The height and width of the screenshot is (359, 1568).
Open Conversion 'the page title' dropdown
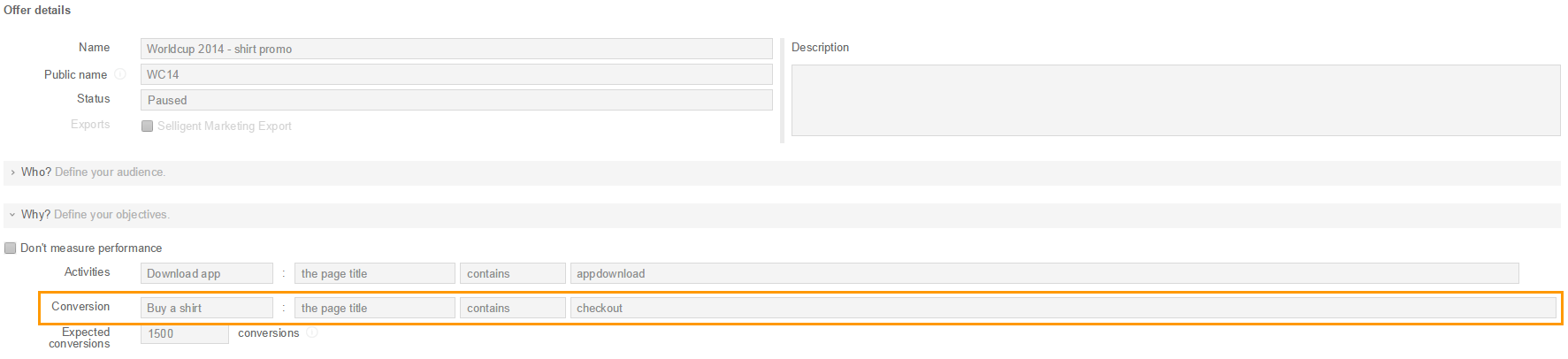point(374,309)
